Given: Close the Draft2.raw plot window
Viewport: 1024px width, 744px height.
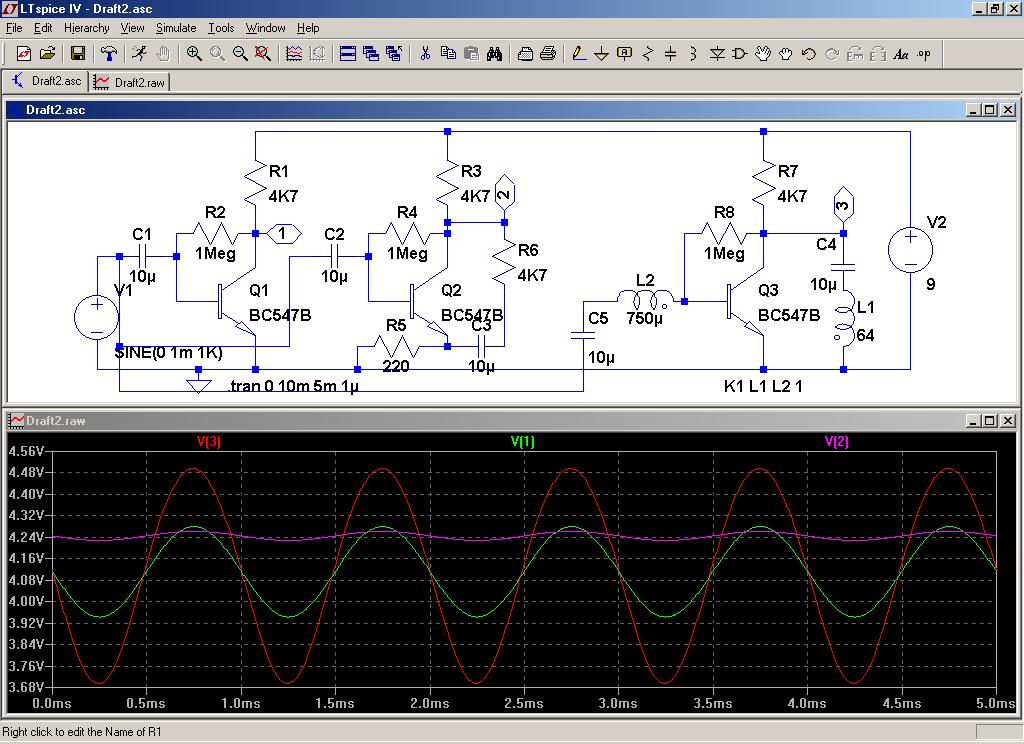Looking at the screenshot, I should coord(1008,421).
